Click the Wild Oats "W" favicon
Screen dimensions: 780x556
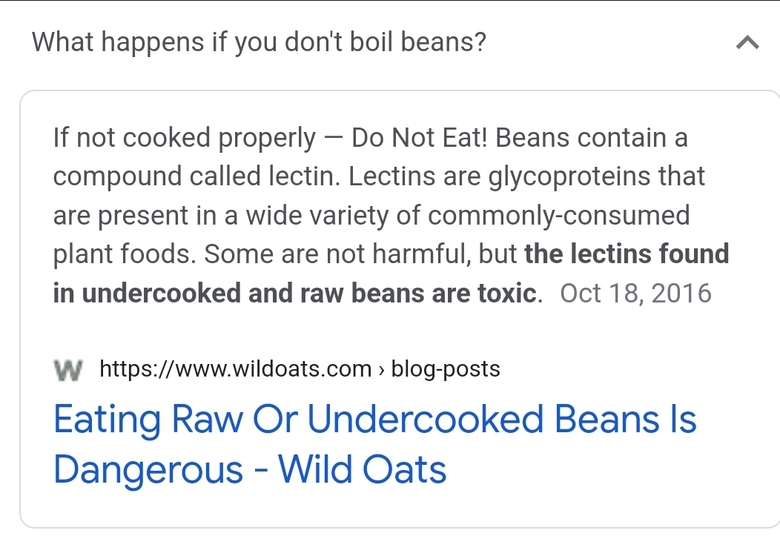67,370
